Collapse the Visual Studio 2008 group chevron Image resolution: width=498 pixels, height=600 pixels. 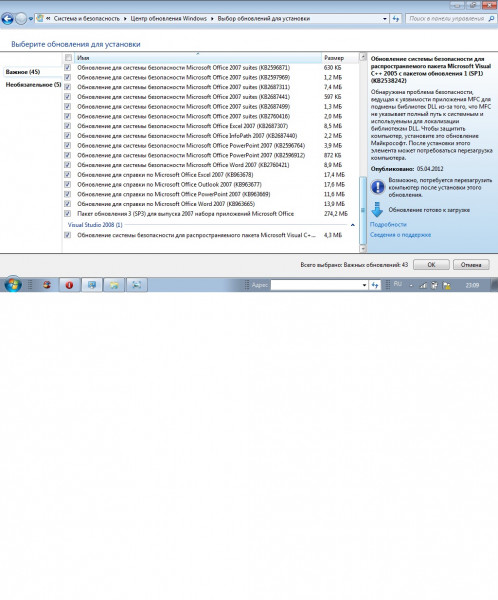click(353, 225)
